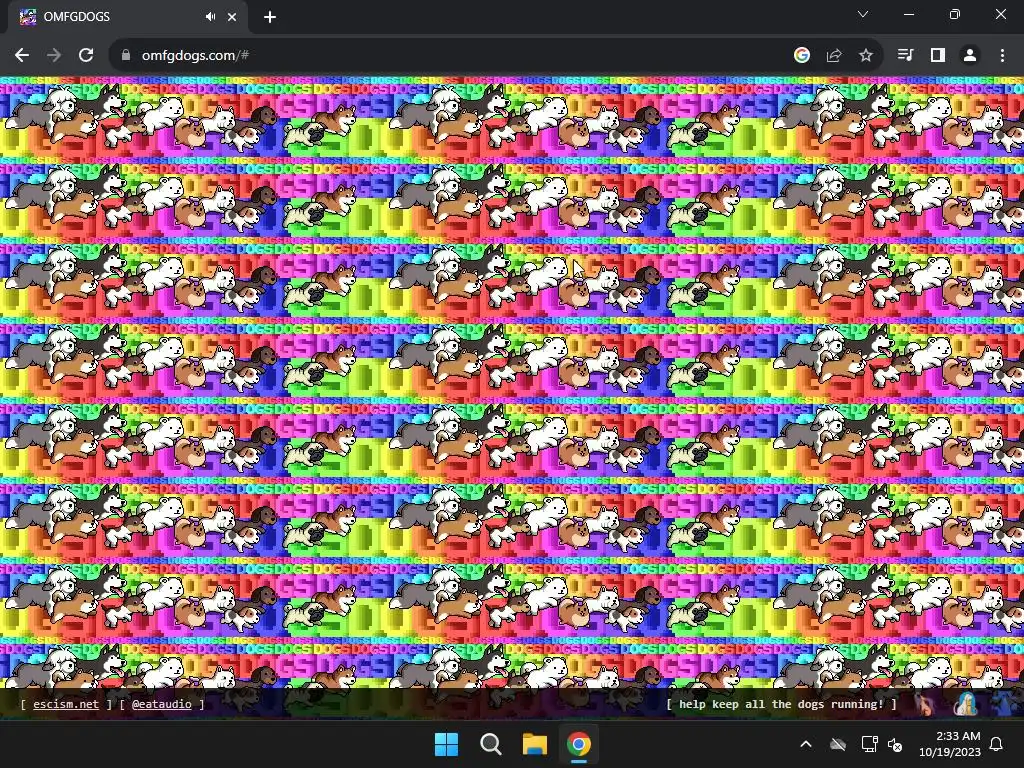Mute the OMFGDOGS tab audio icon
Image resolution: width=1024 pixels, height=768 pixels.
210,17
